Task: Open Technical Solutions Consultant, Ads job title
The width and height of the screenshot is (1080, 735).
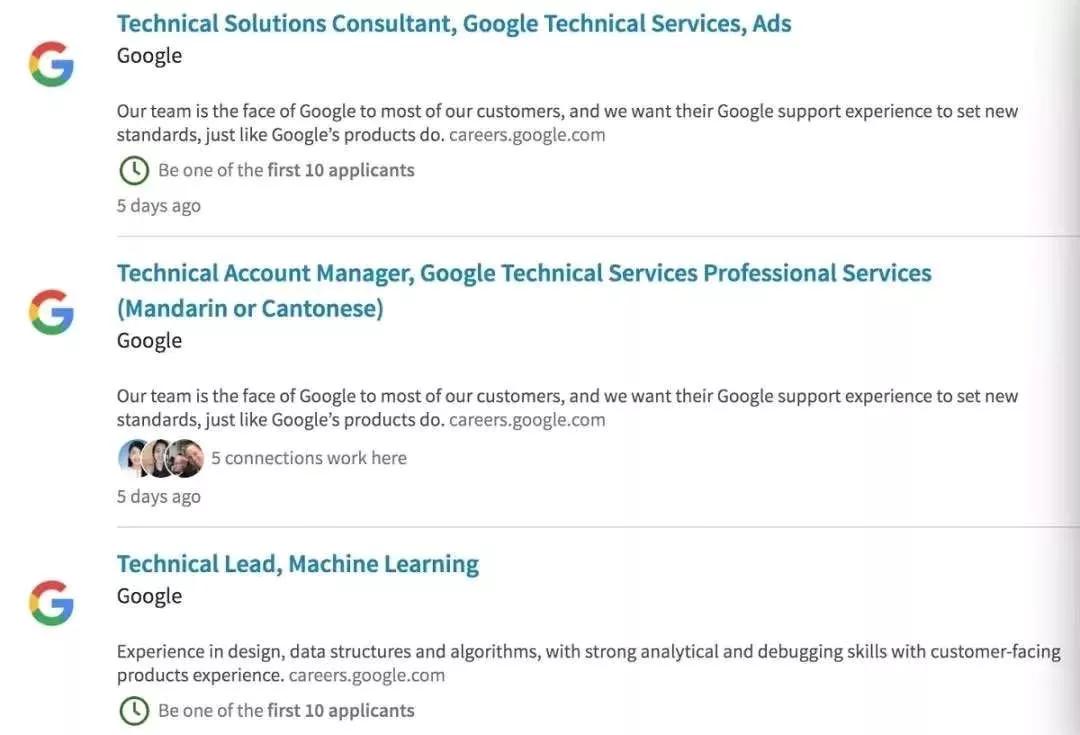Action: tap(454, 23)
